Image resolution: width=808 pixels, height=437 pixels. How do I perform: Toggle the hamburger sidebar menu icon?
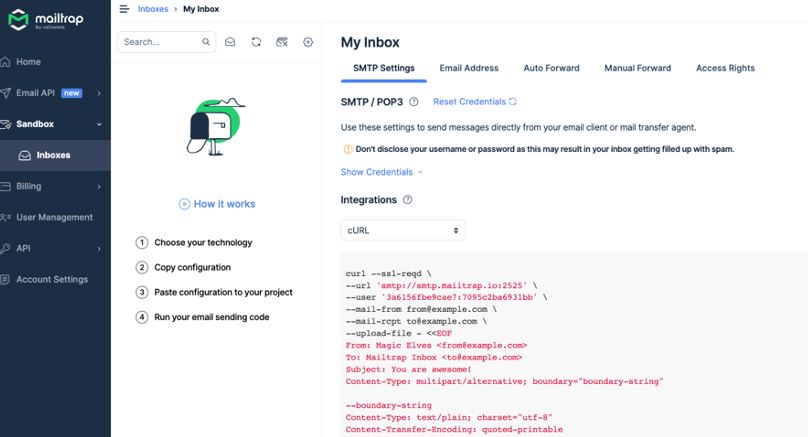tap(124, 9)
